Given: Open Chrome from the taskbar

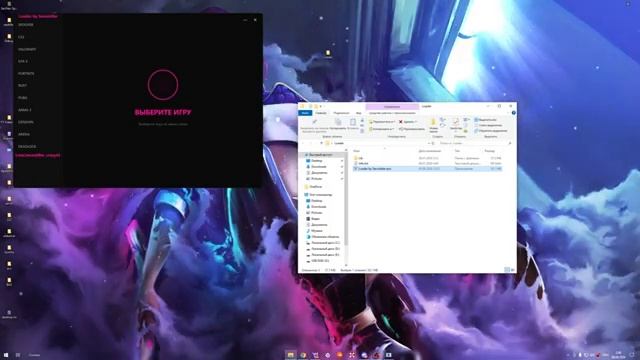Looking at the screenshot, I should coord(303,355).
